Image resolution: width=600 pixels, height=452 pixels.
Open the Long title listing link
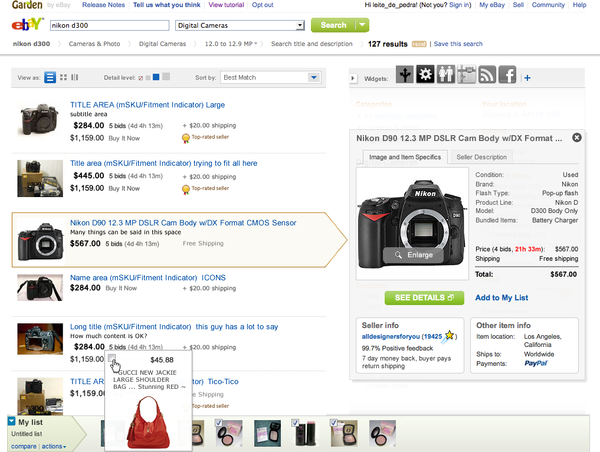point(174,326)
